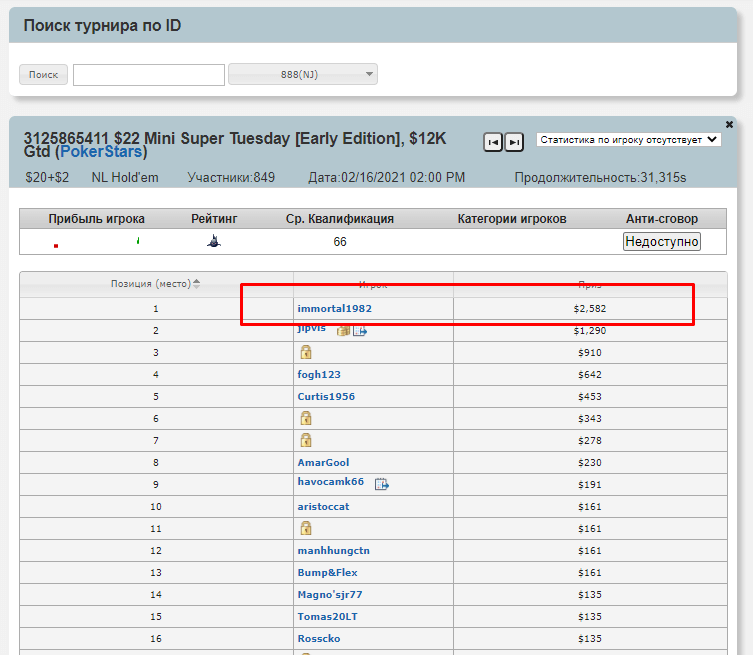Click the lock icon at position 7
Viewport: 753px width, 655px height.
tap(306, 440)
